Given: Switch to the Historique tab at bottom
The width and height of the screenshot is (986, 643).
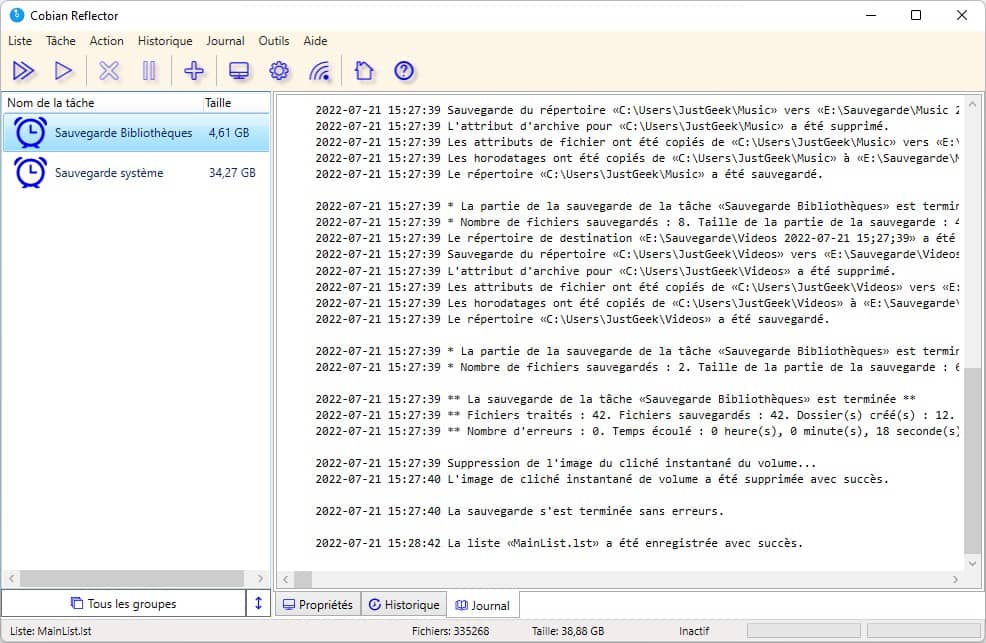Looking at the screenshot, I should tap(404, 605).
